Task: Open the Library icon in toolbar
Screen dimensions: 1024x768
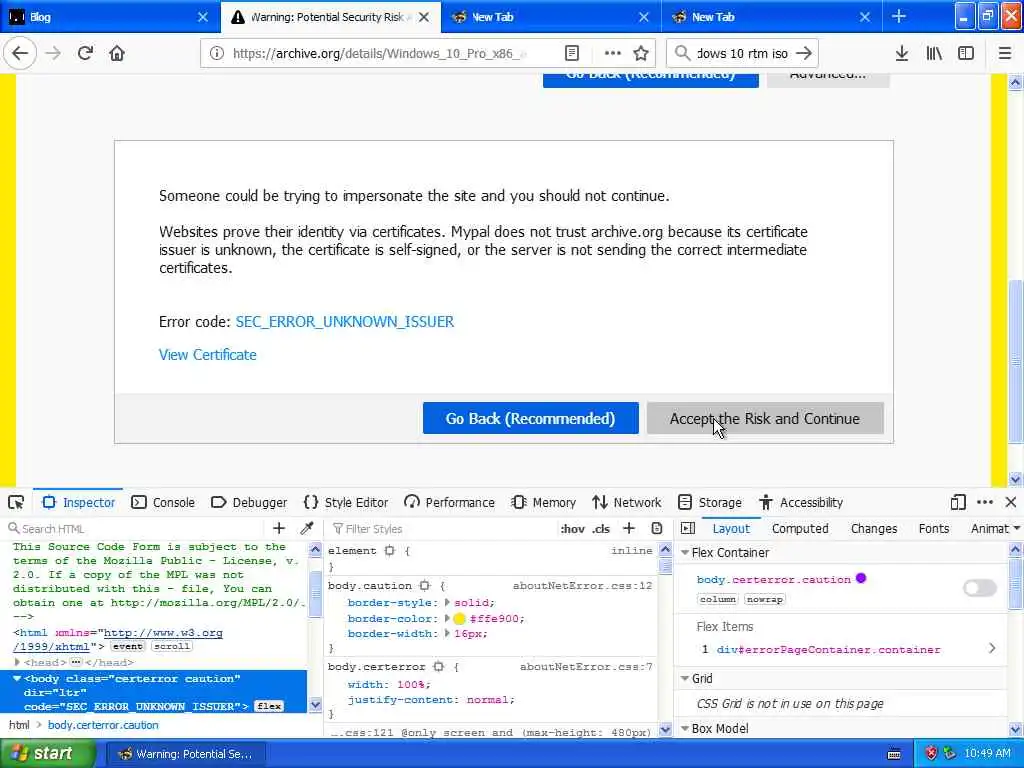Action: pyautogui.click(x=934, y=54)
